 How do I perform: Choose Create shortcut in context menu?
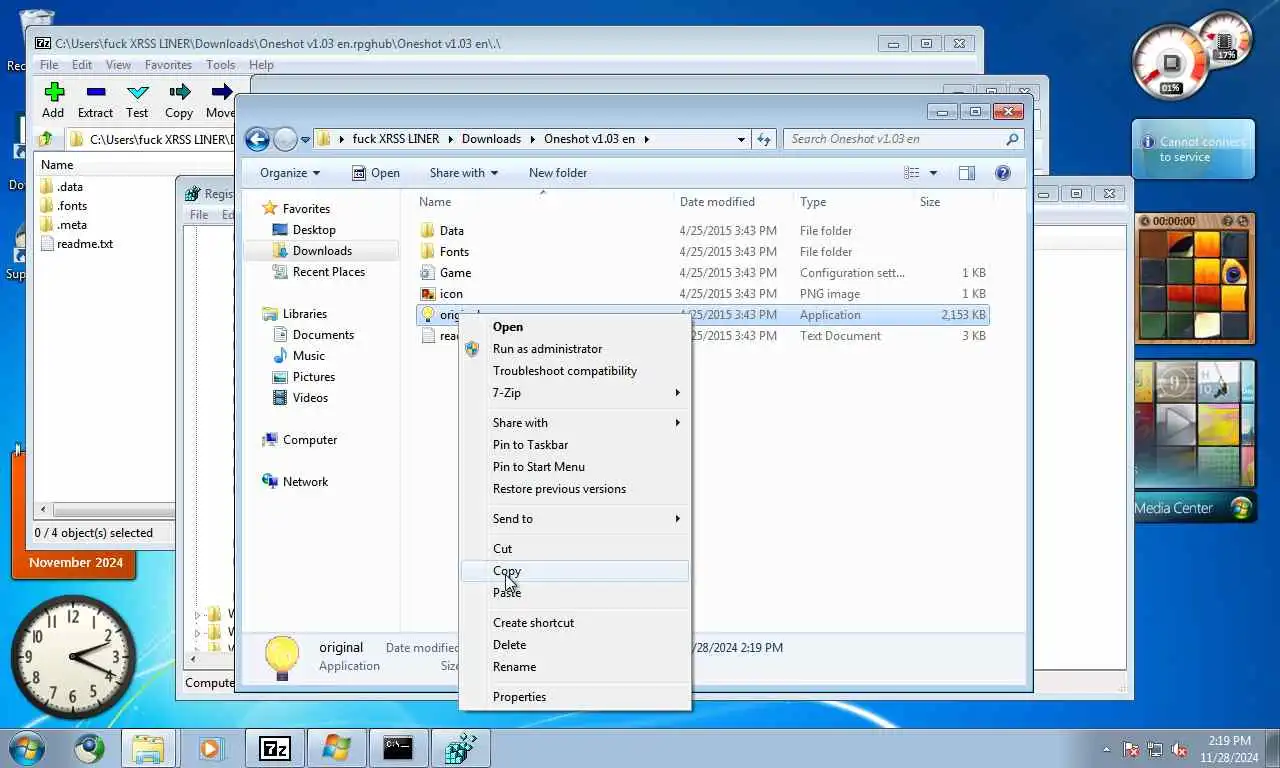(574, 623)
